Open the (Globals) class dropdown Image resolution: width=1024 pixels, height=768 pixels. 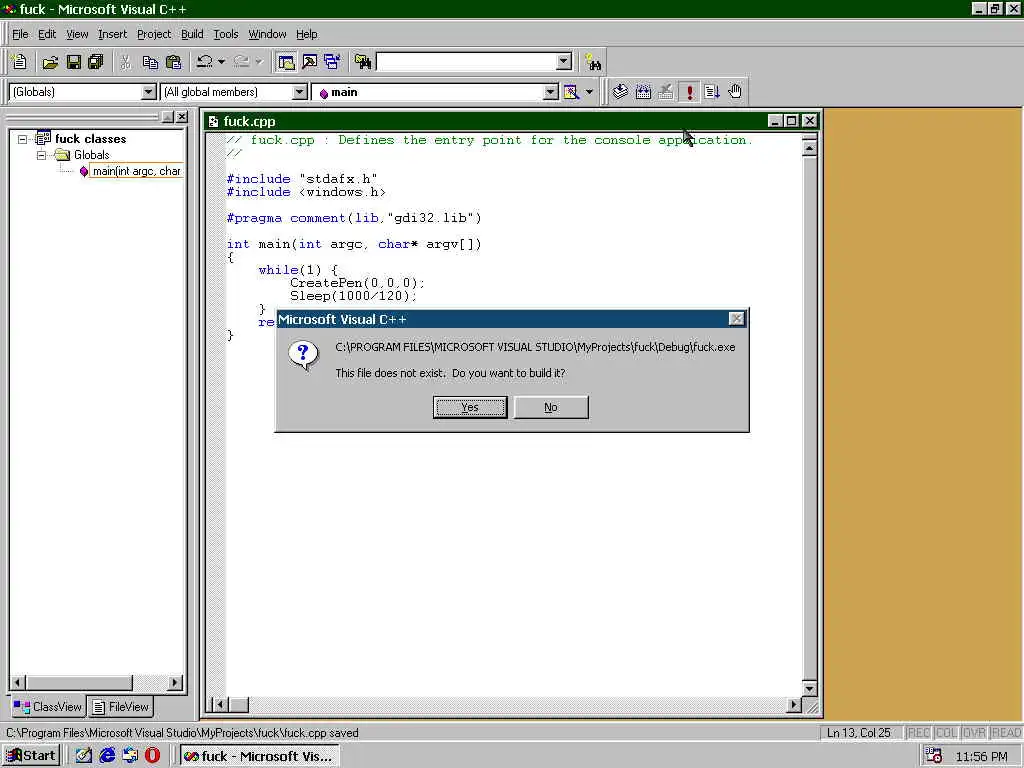(148, 92)
